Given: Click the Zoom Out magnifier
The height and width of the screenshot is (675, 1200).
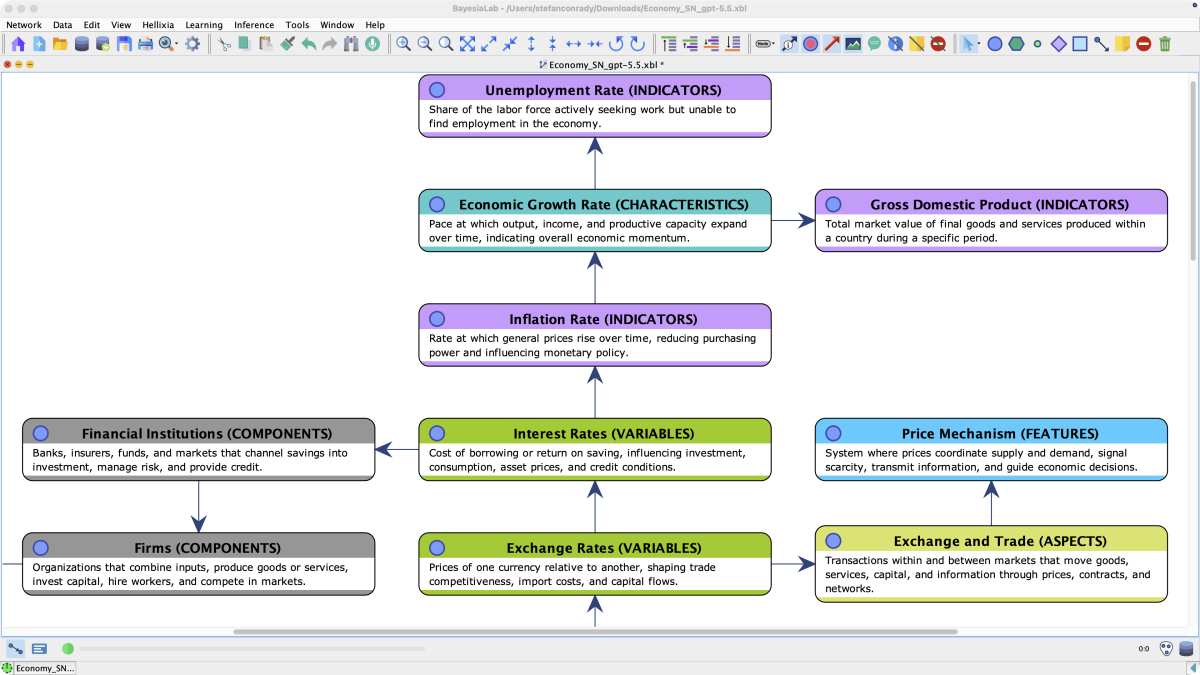Looking at the screenshot, I should [425, 44].
